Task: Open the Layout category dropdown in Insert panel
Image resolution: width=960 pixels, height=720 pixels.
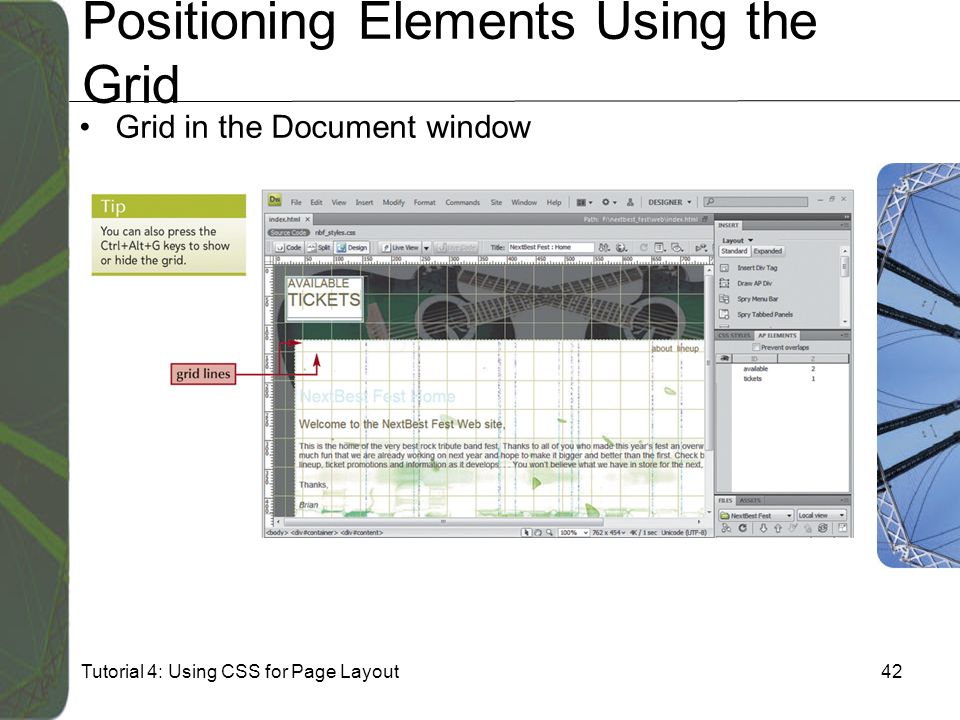Action: point(737,241)
